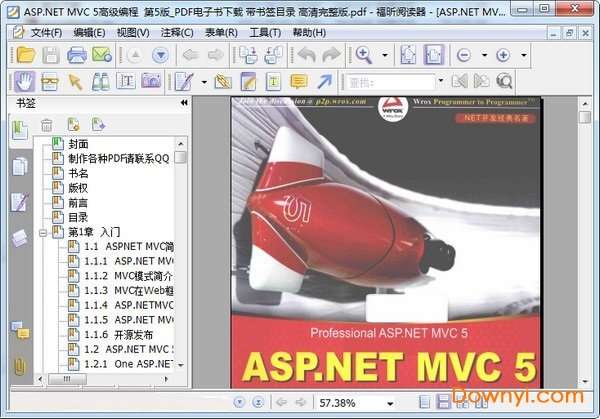600x419 pixels.
Task: Select the pencil annotation tool
Action: coord(184,82)
